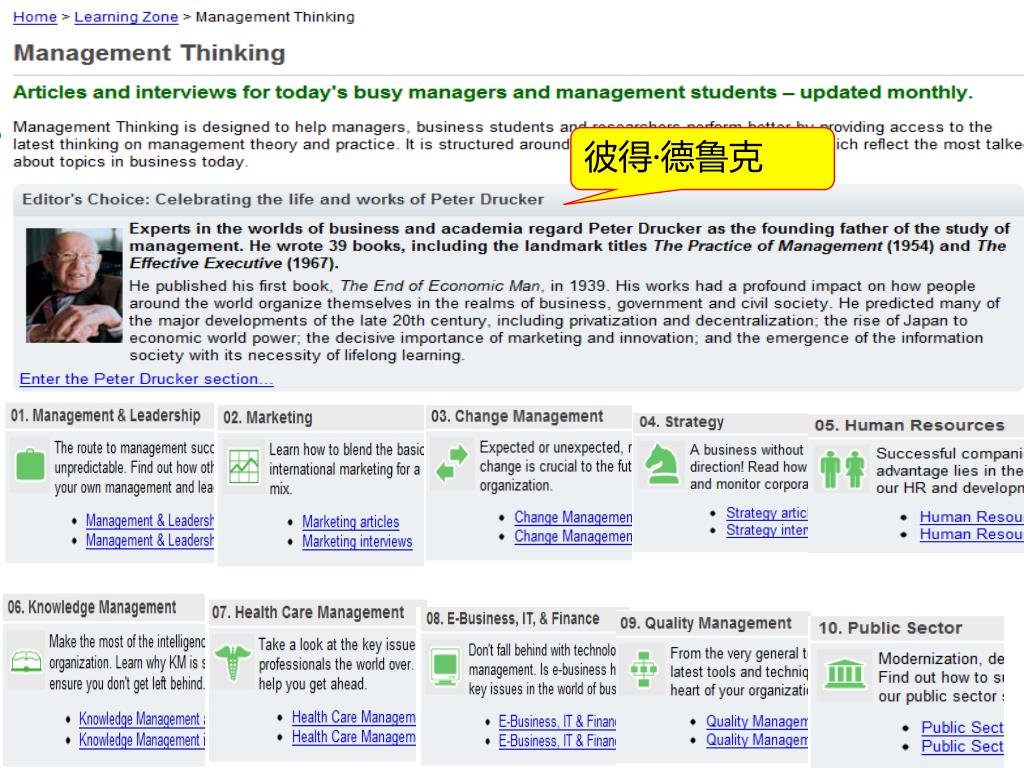Open first Change Management link
Image resolution: width=1024 pixels, height=768 pixels.
click(x=573, y=517)
